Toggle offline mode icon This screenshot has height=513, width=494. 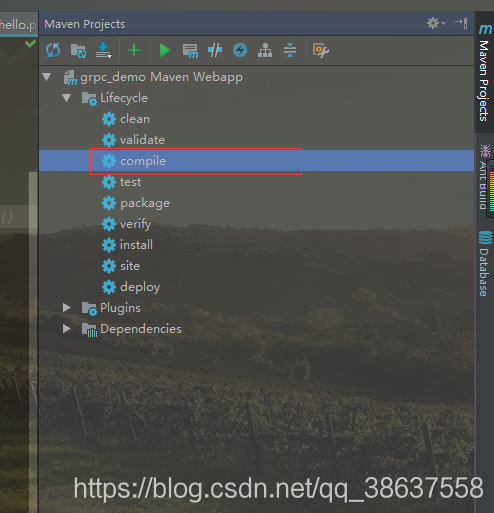[215, 51]
